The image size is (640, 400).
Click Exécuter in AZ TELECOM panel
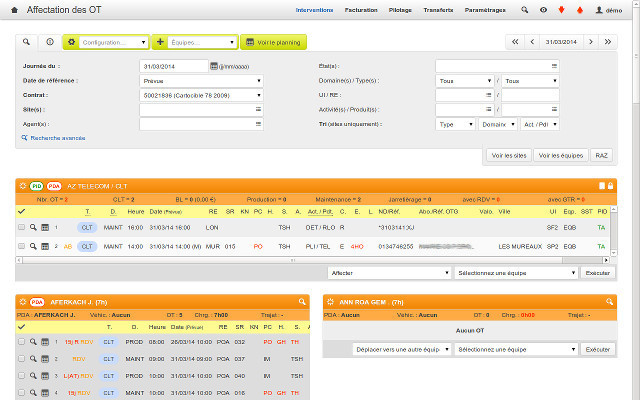coord(598,273)
